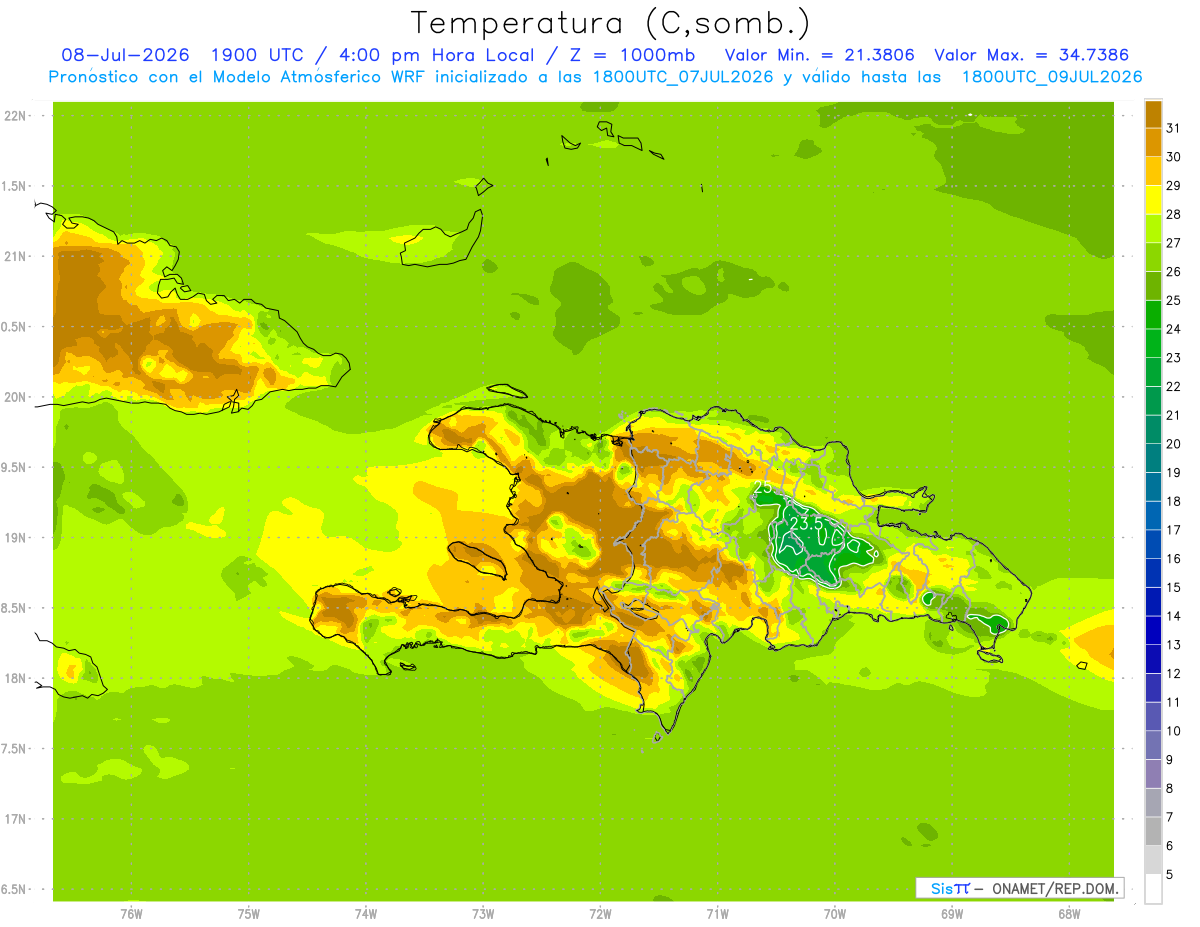Click legend value '30'

(1174, 157)
